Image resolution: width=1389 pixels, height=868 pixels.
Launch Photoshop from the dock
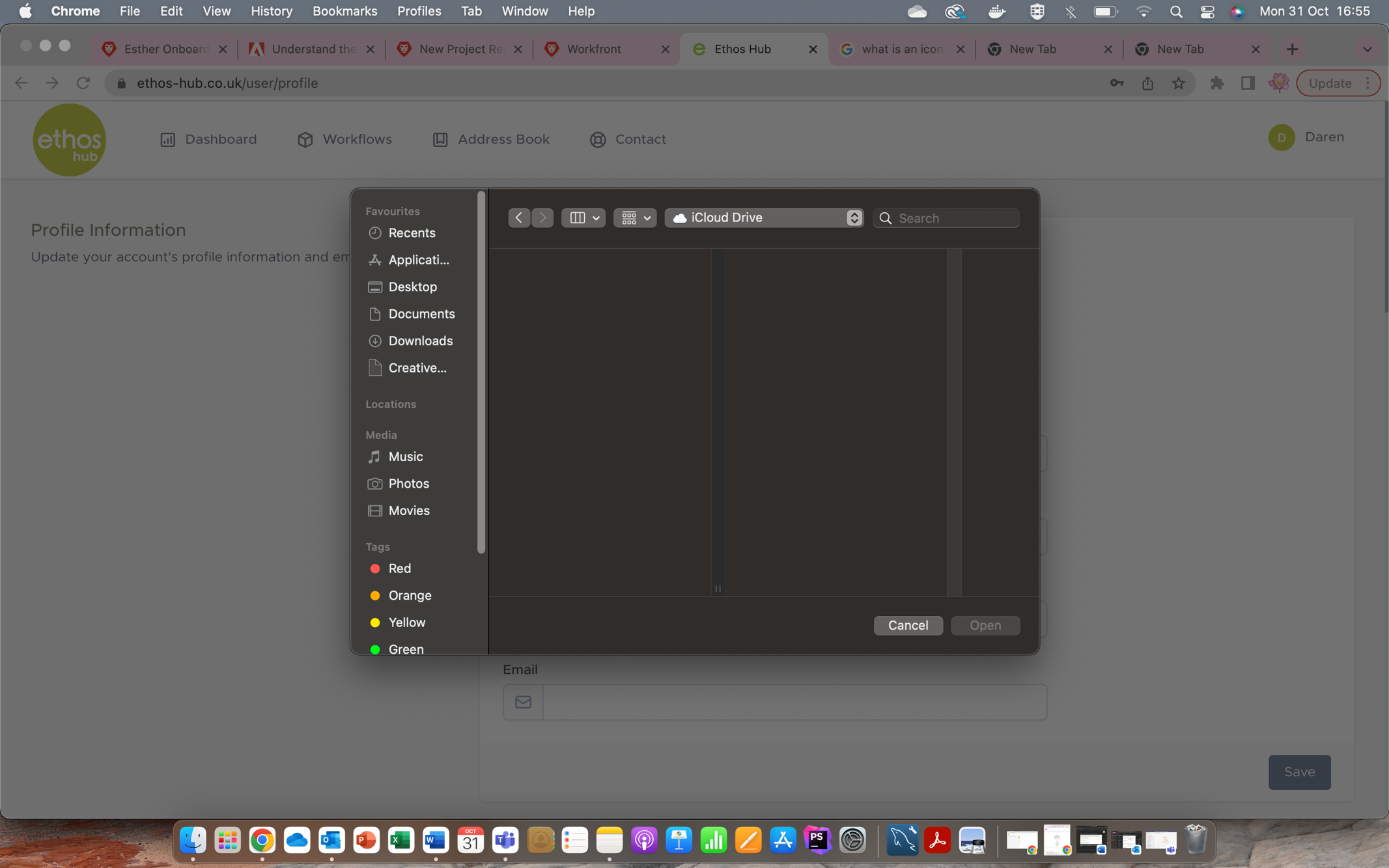click(x=817, y=840)
